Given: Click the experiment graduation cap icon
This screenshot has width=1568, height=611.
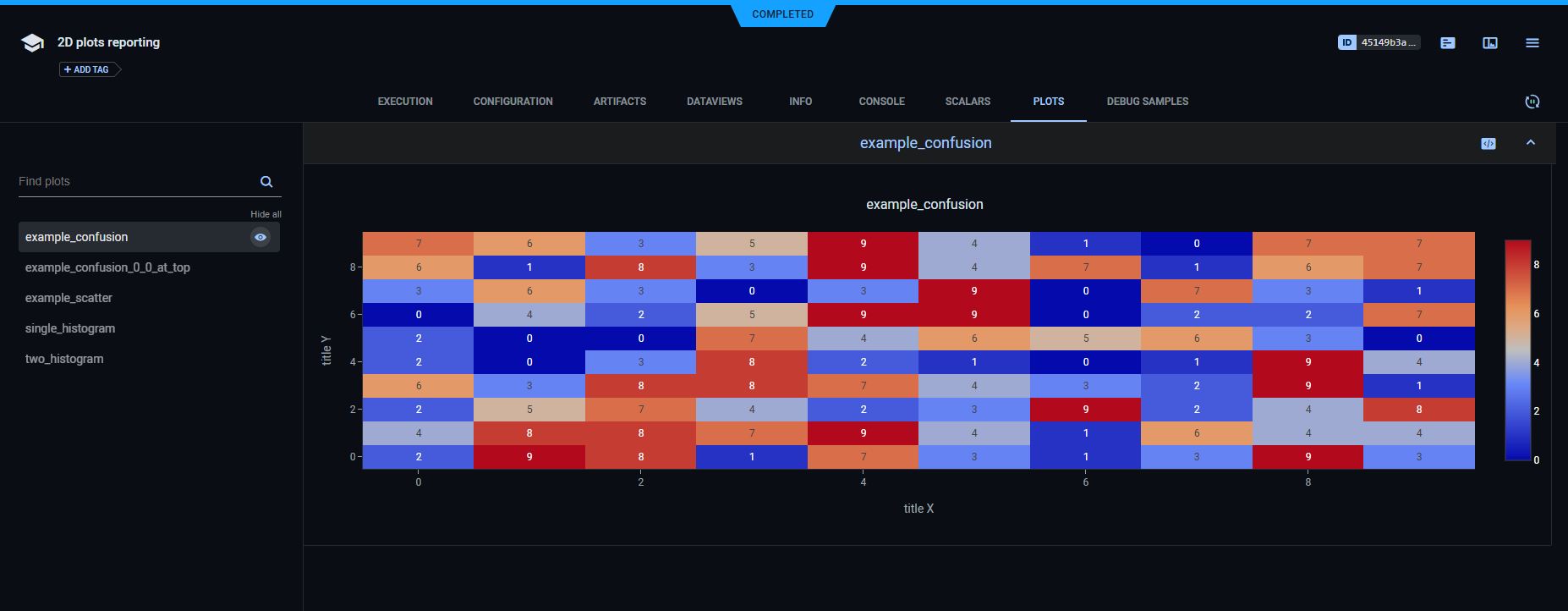Looking at the screenshot, I should [x=32, y=43].
